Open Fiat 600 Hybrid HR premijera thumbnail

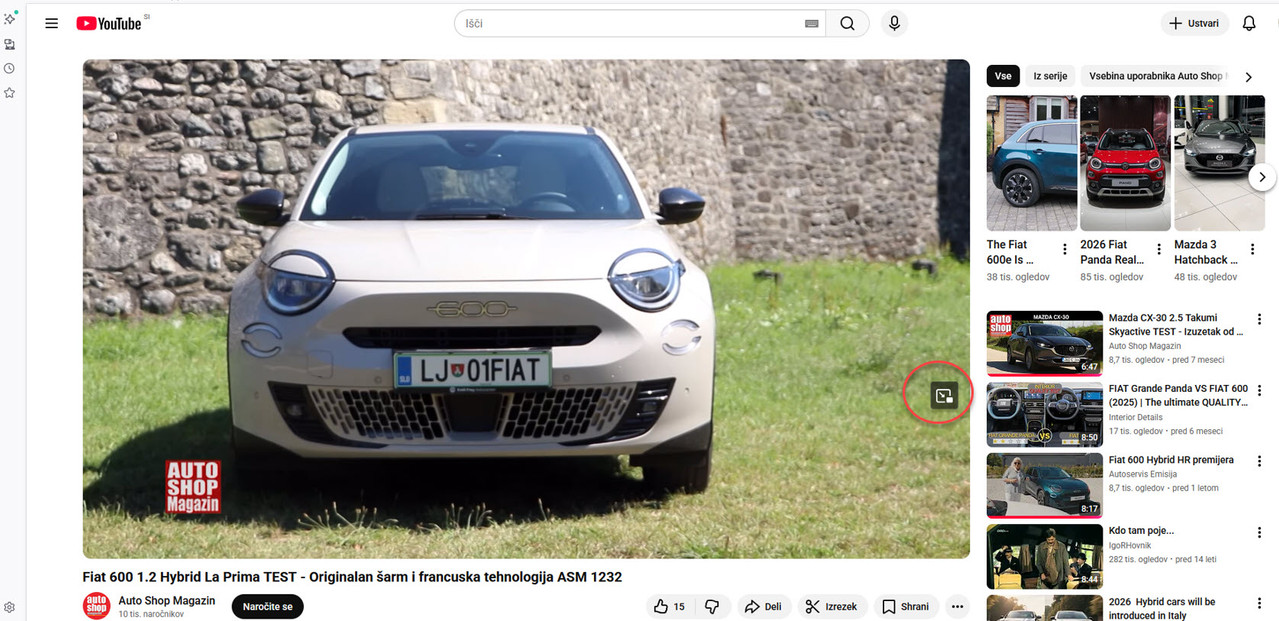coord(1045,485)
